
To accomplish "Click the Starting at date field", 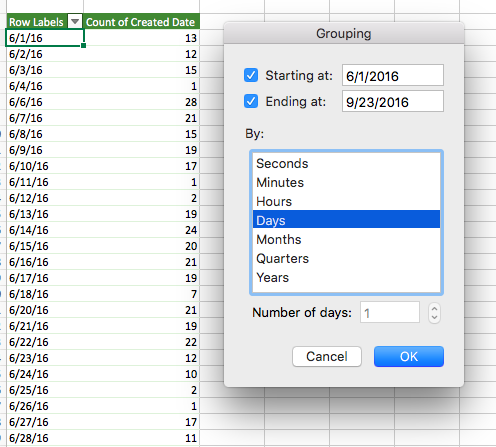I will [x=393, y=75].
